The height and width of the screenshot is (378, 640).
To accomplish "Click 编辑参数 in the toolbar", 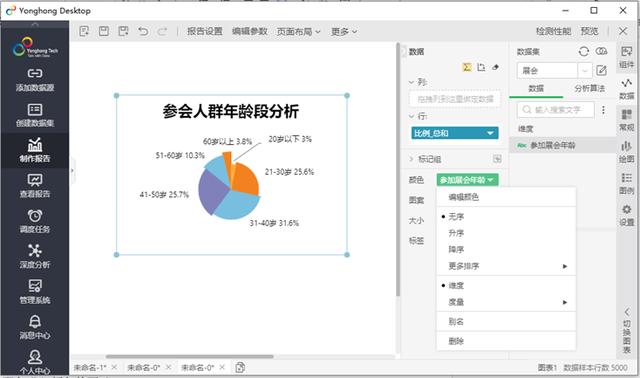I will coord(249,31).
